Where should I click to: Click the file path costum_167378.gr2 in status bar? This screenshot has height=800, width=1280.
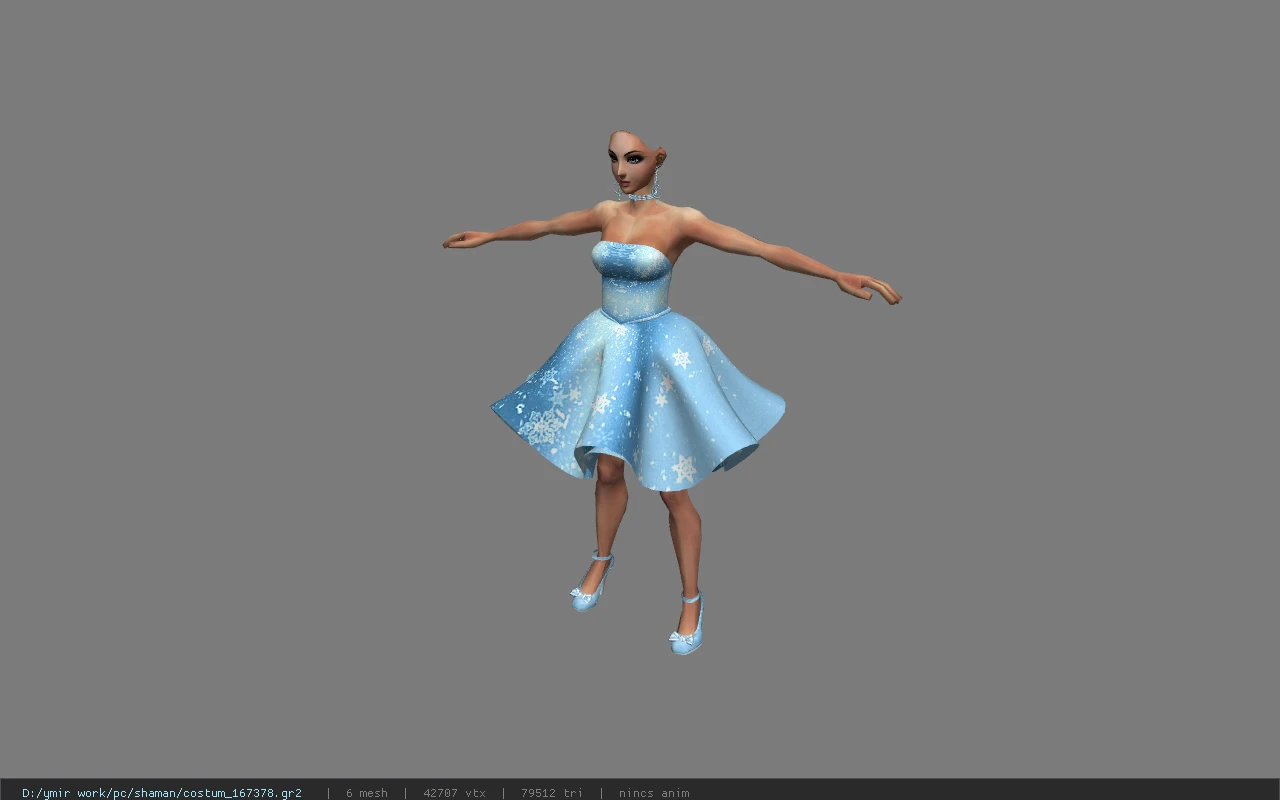coord(162,793)
